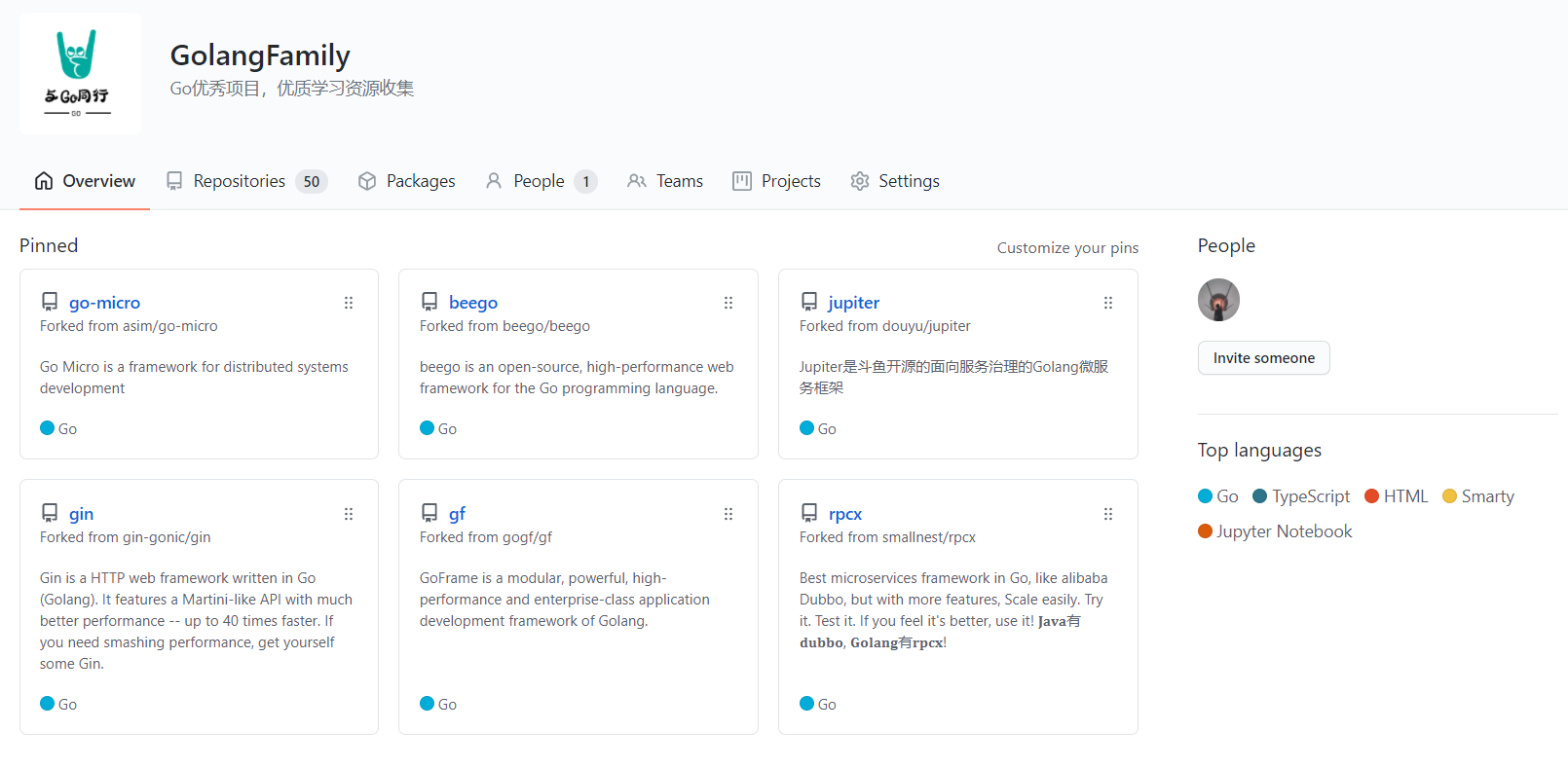
Task: Open the beego repository link
Action: click(473, 303)
